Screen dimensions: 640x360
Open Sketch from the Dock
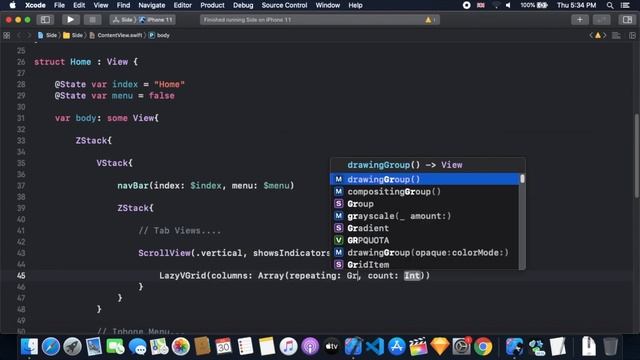click(440, 347)
